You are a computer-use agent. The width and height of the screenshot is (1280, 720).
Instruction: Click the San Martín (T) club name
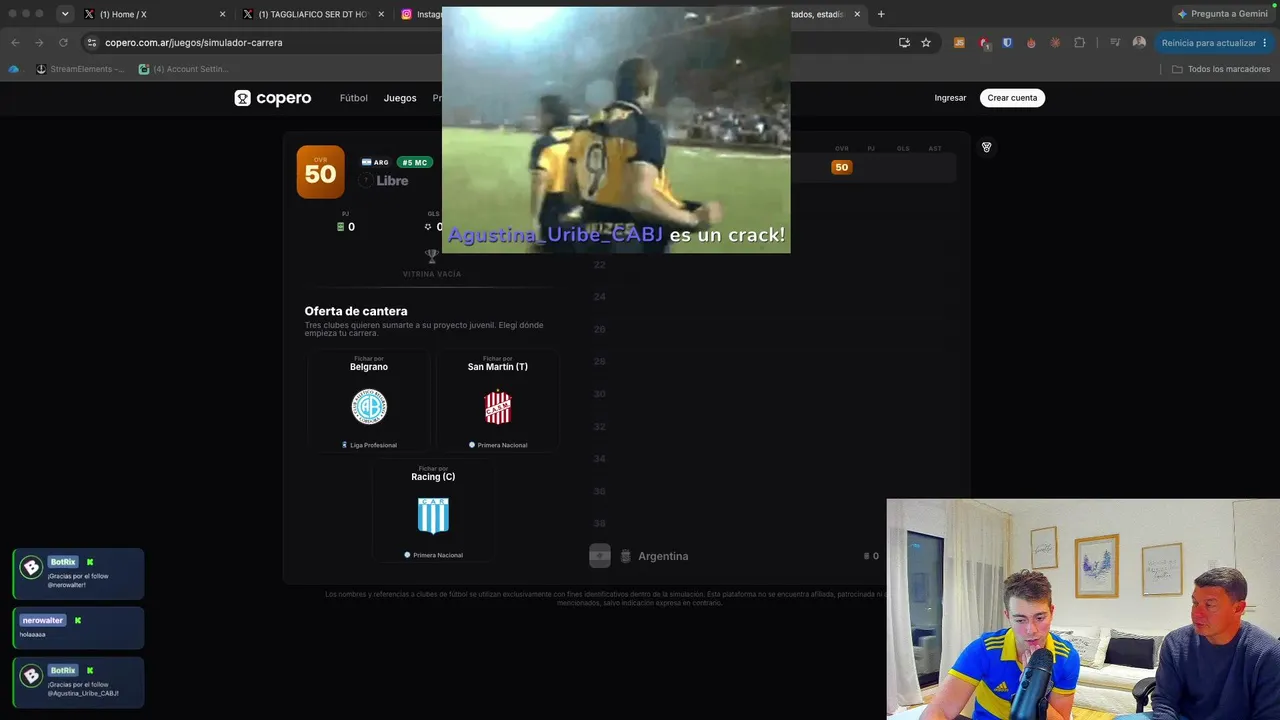click(x=498, y=367)
